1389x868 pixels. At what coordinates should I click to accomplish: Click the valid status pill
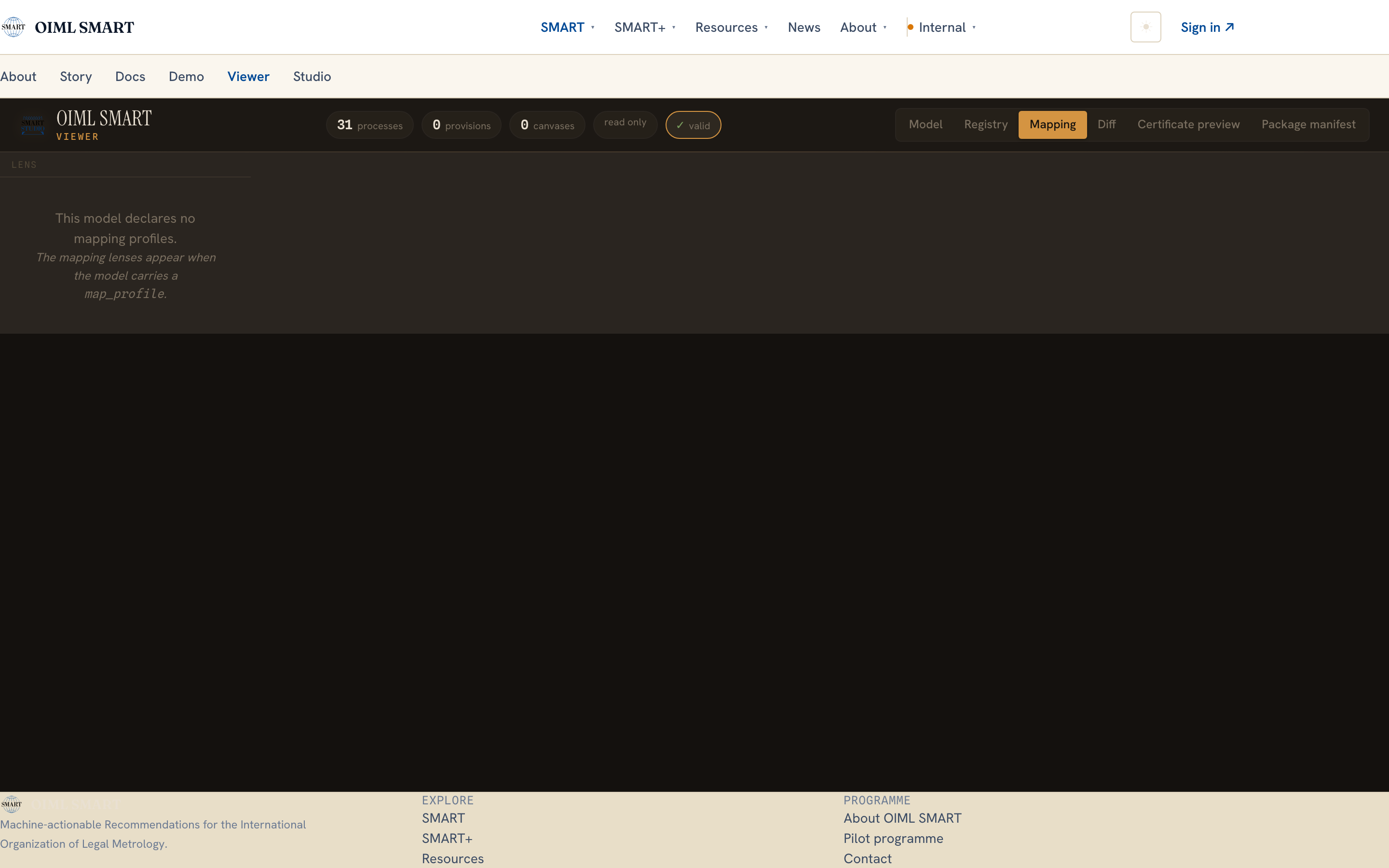pos(693,124)
